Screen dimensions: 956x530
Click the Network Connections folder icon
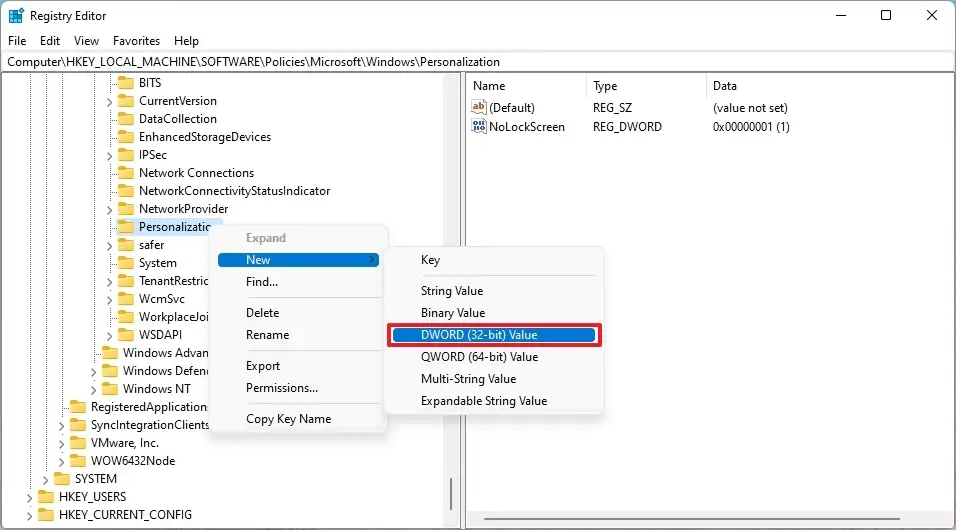pos(126,173)
